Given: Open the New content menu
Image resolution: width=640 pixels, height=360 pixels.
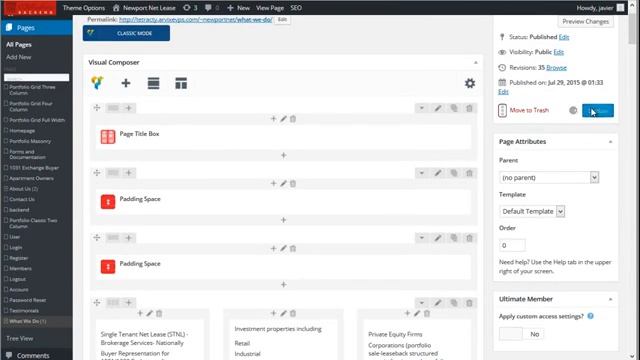Looking at the screenshot, I should pyautogui.click(x=238, y=8).
